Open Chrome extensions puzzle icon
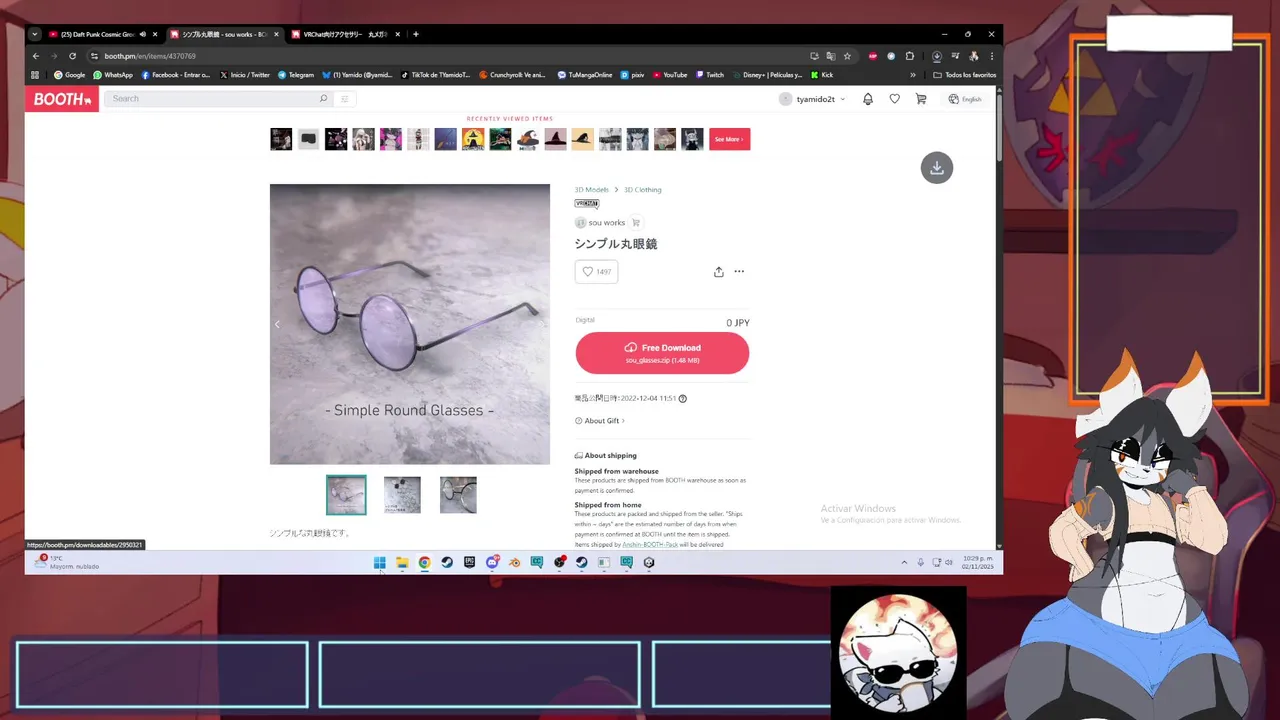1280x720 pixels. pos(910,56)
